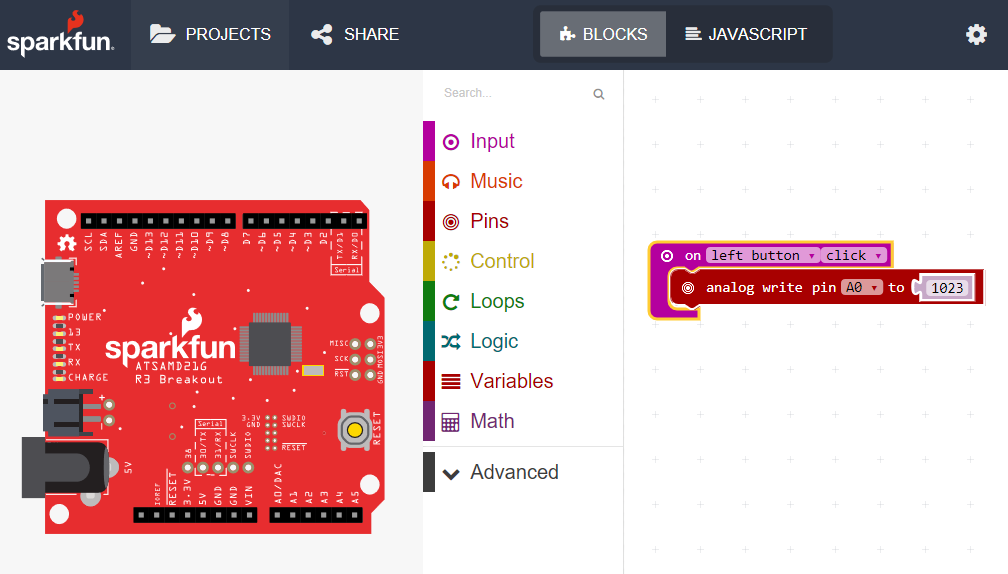
Task: Click the pin icon in analog write block
Action: [x=688, y=288]
